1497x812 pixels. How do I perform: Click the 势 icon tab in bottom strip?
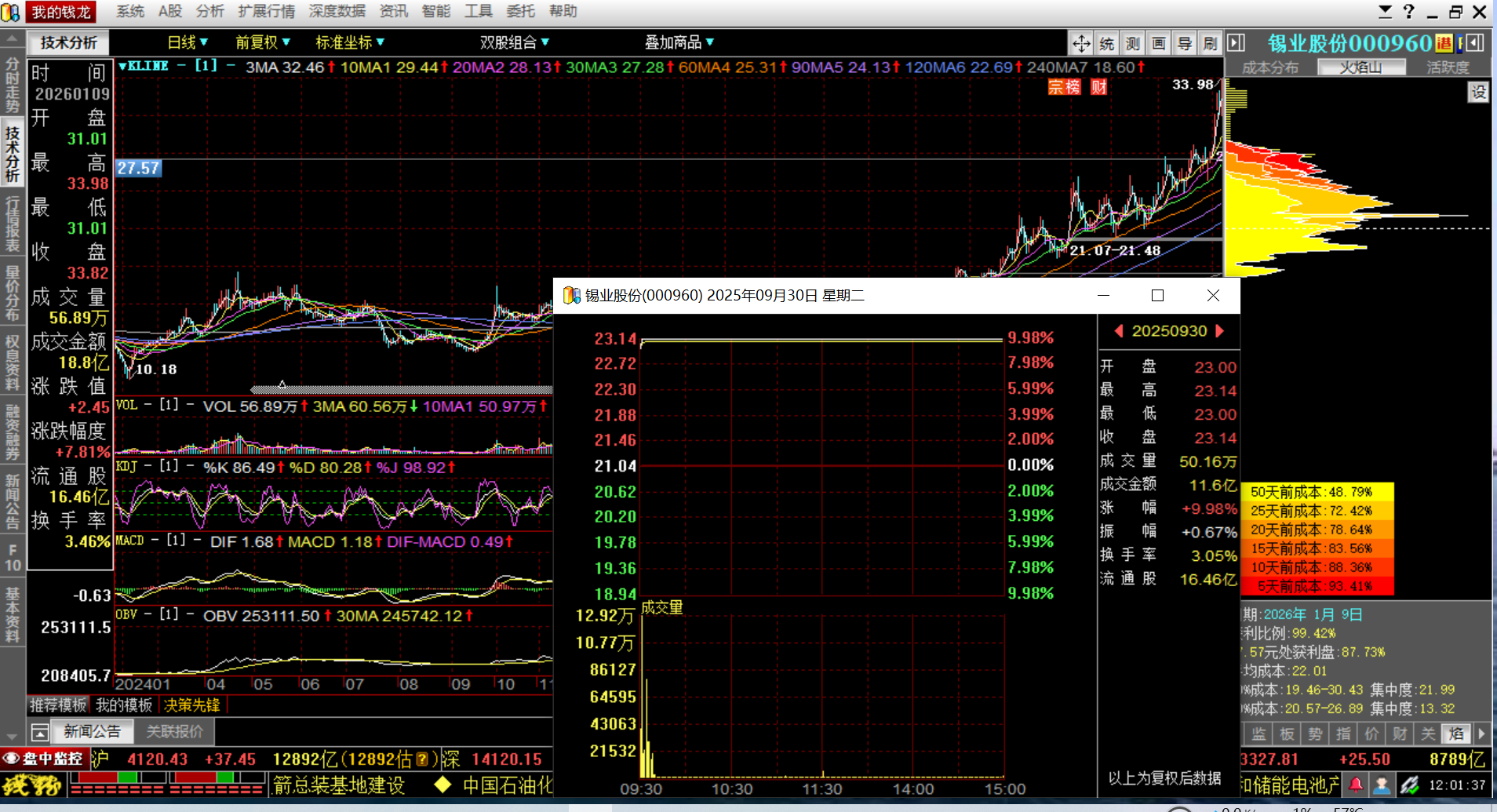tap(1315, 734)
